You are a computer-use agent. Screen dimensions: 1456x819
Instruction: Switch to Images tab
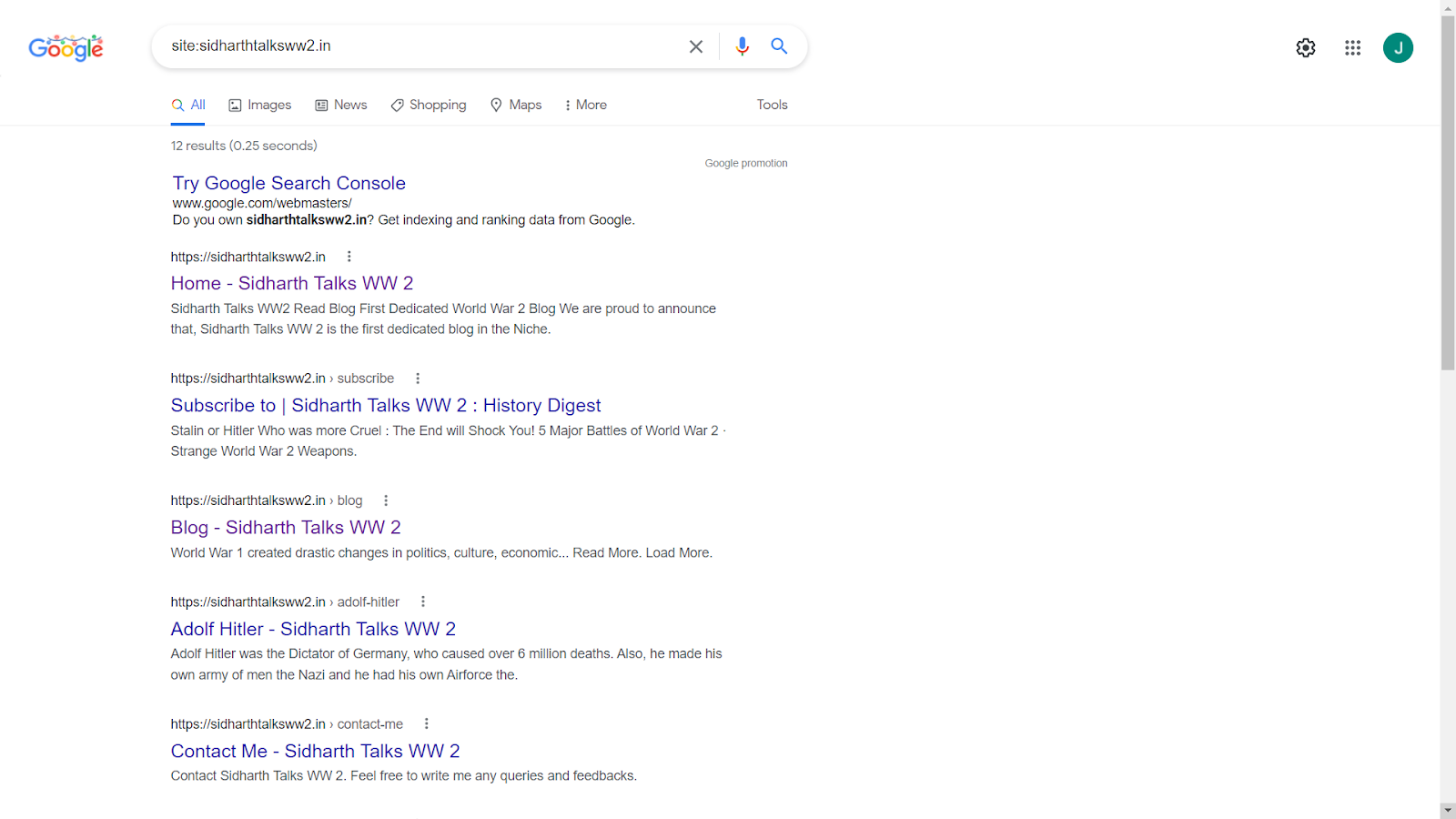tap(260, 106)
